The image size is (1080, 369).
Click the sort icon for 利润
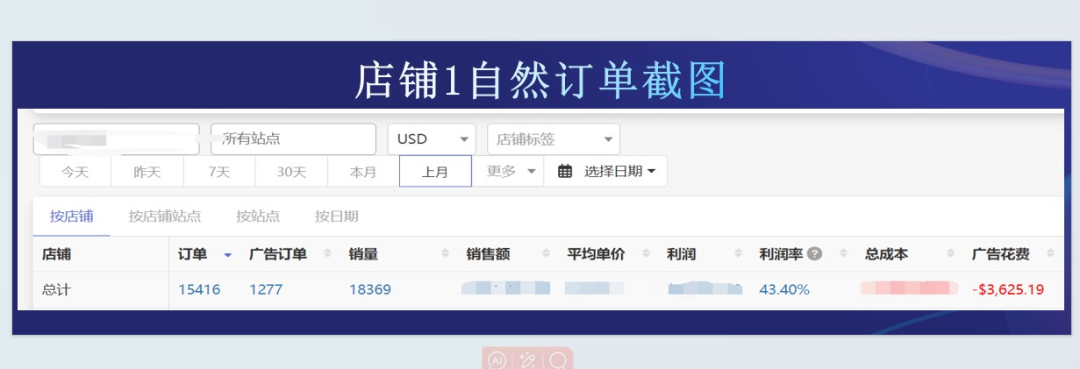click(x=739, y=254)
